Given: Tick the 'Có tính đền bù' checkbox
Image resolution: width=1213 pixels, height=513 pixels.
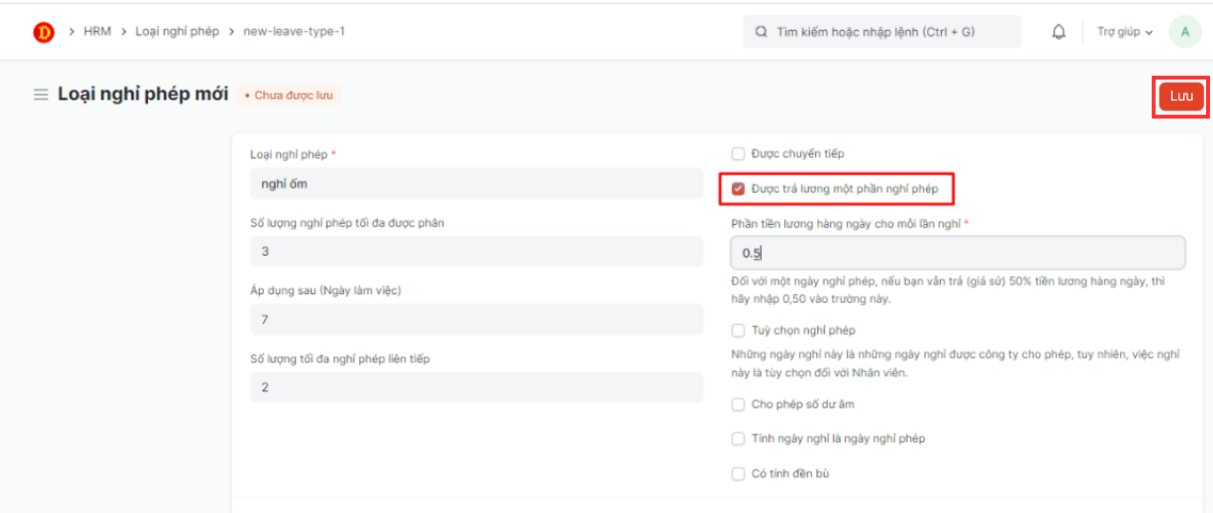Looking at the screenshot, I should pos(738,473).
